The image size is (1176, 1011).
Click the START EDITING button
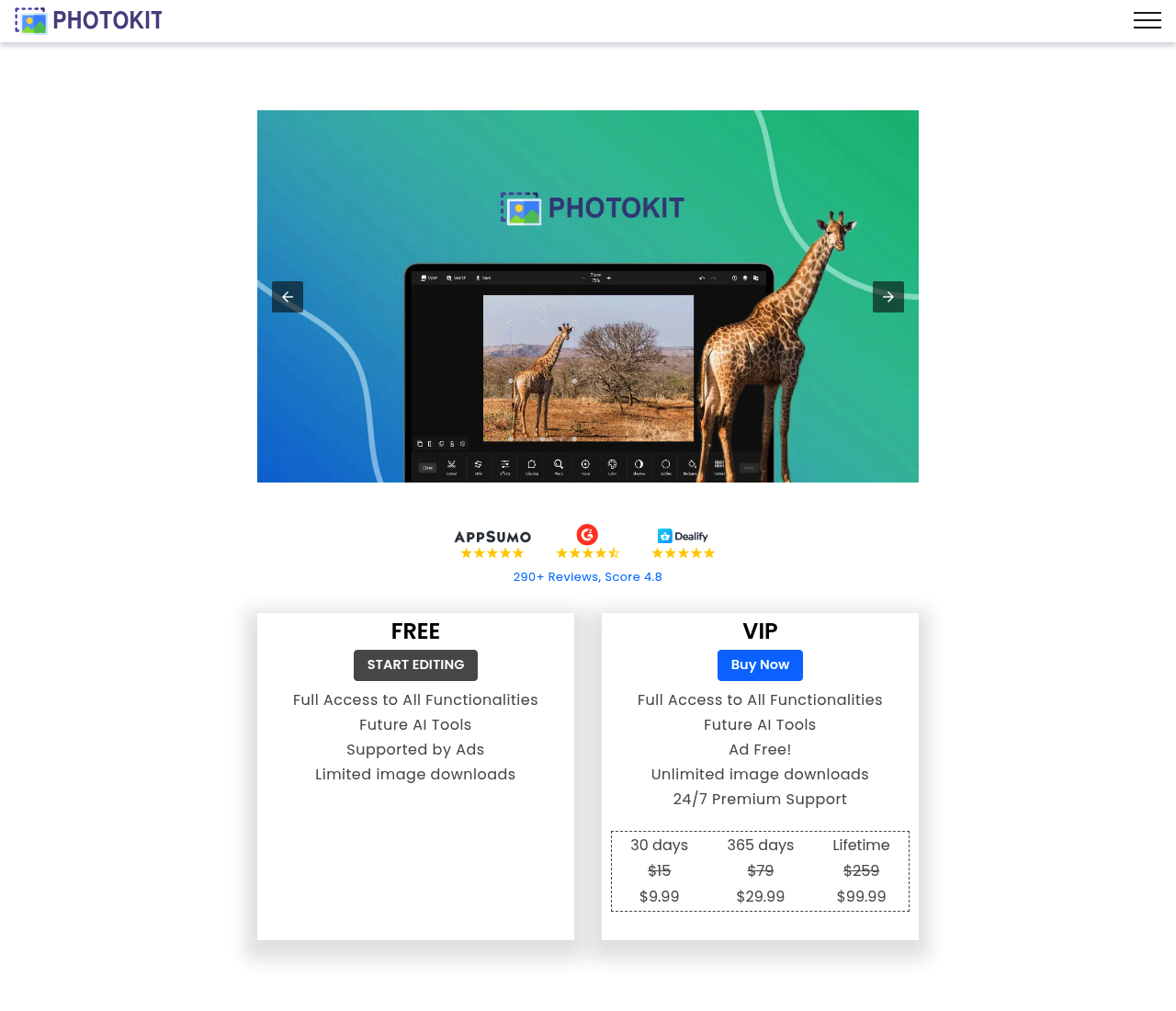pyautogui.click(x=415, y=665)
